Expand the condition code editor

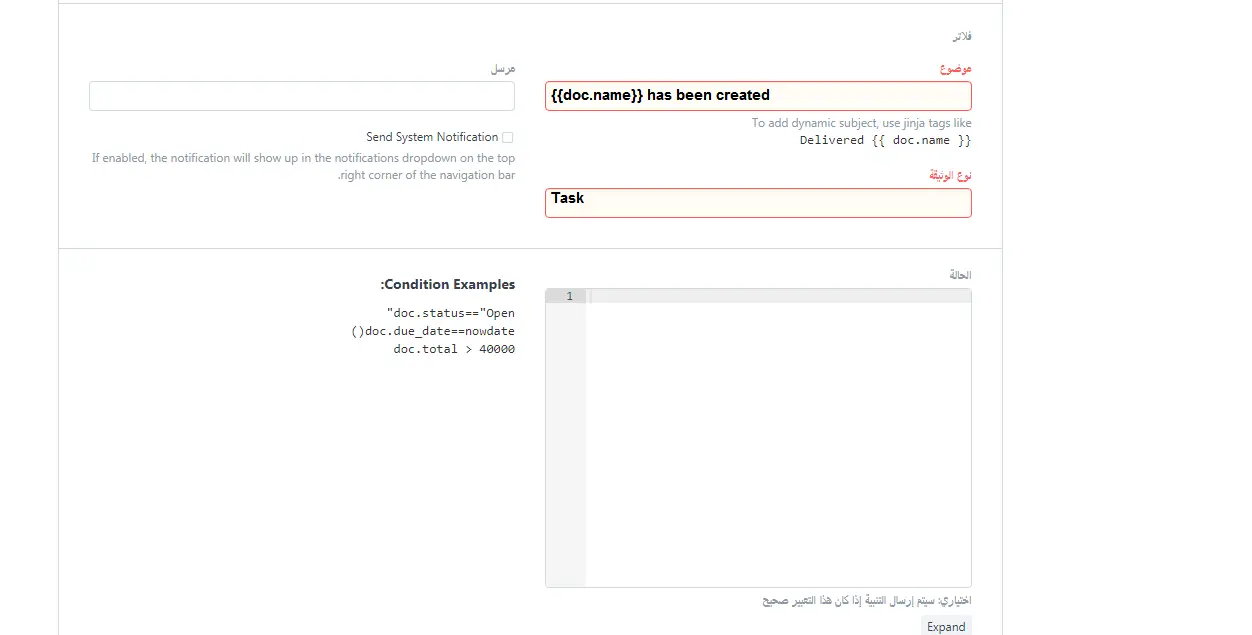(946, 627)
